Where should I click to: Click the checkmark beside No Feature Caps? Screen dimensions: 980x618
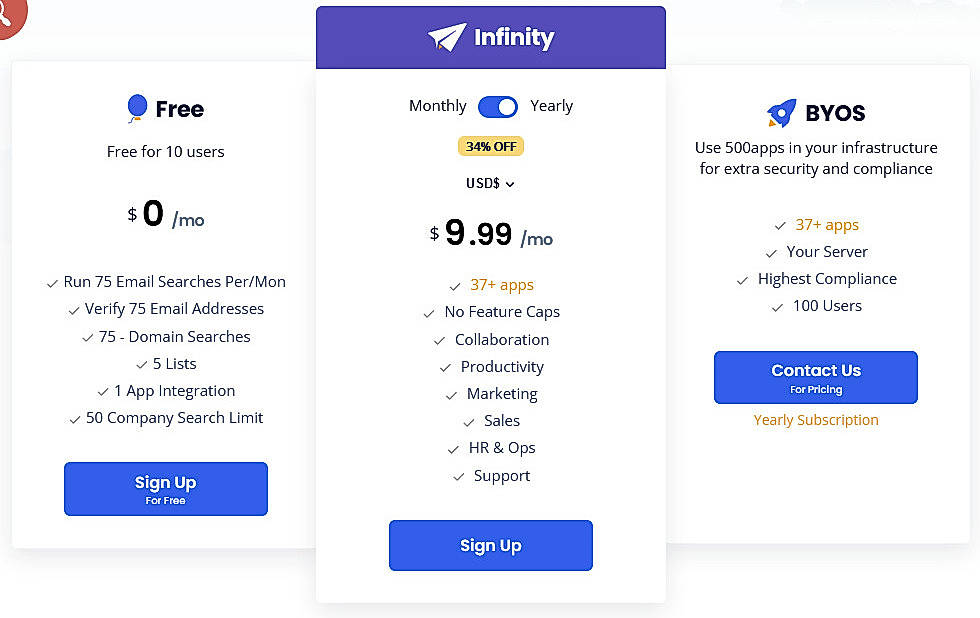431,313
